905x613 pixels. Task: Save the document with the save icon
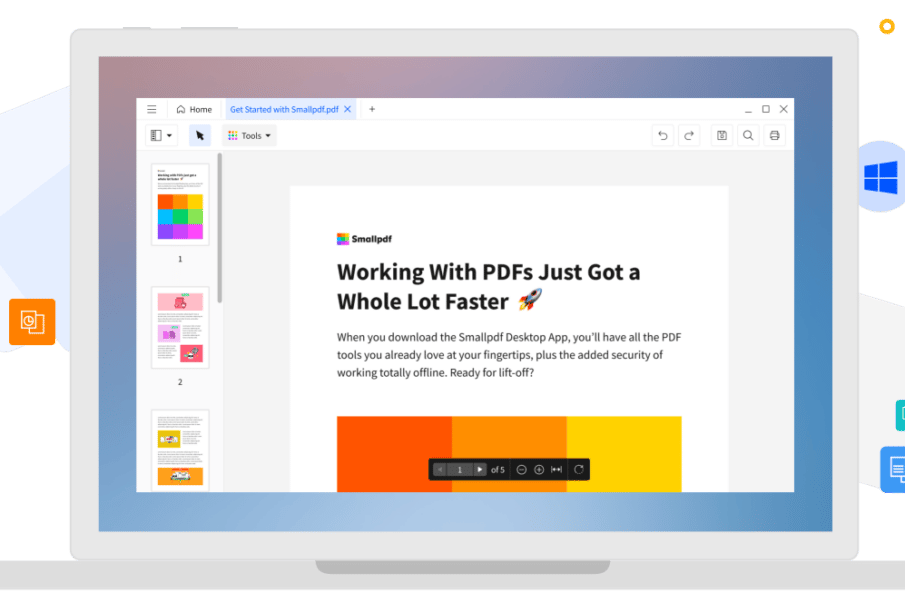click(x=721, y=136)
